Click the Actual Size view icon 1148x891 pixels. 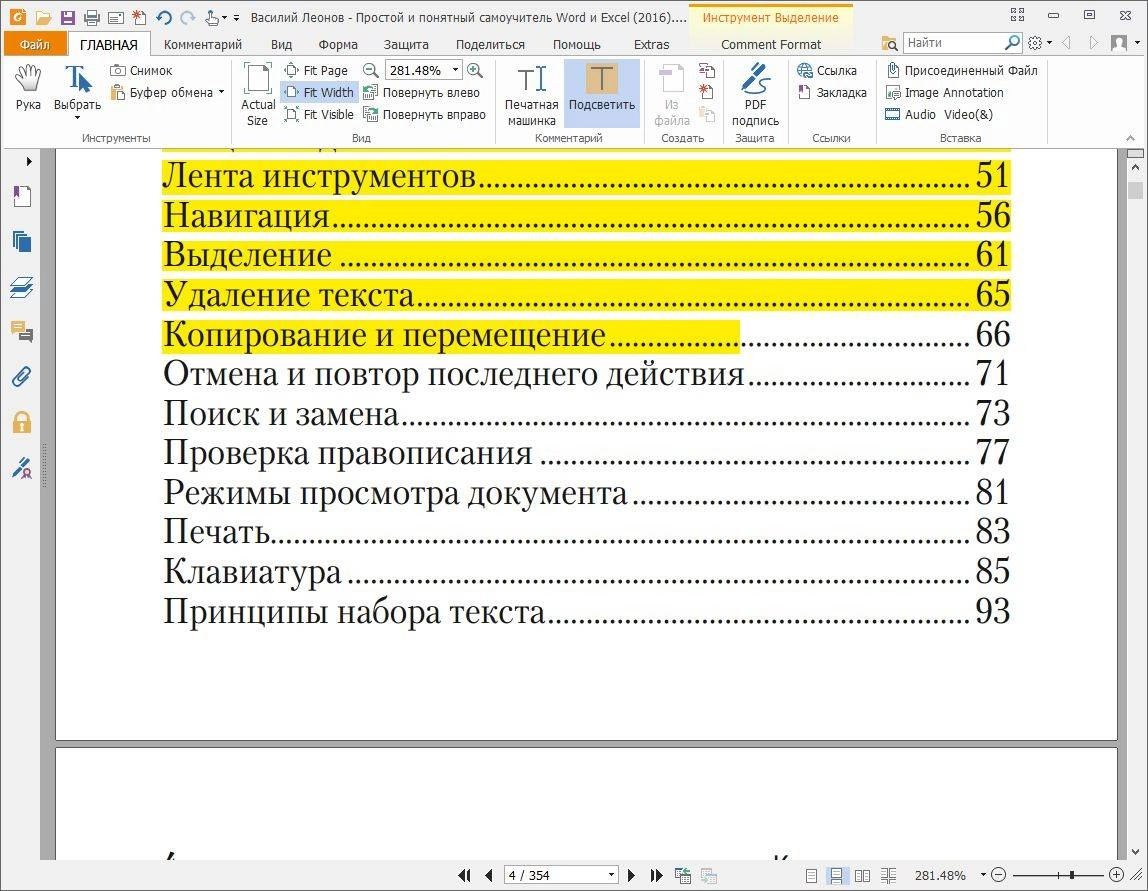(x=258, y=95)
